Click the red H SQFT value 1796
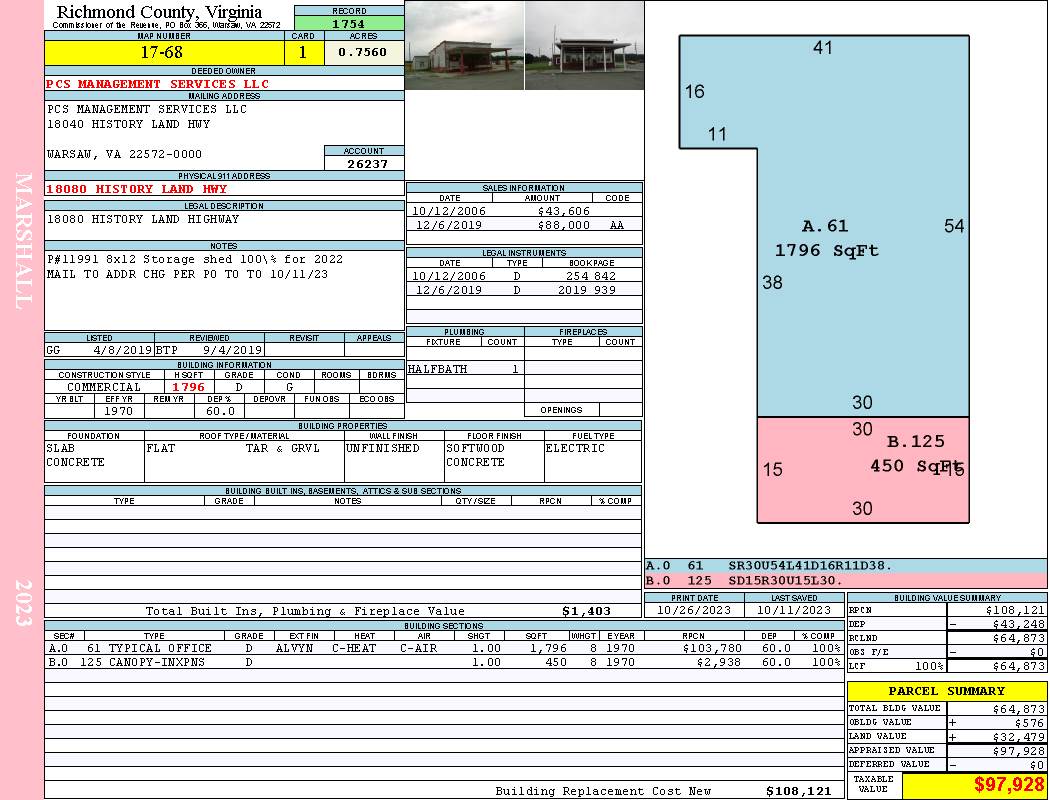Image resolution: width=1050 pixels, height=800 pixels. tap(188, 387)
